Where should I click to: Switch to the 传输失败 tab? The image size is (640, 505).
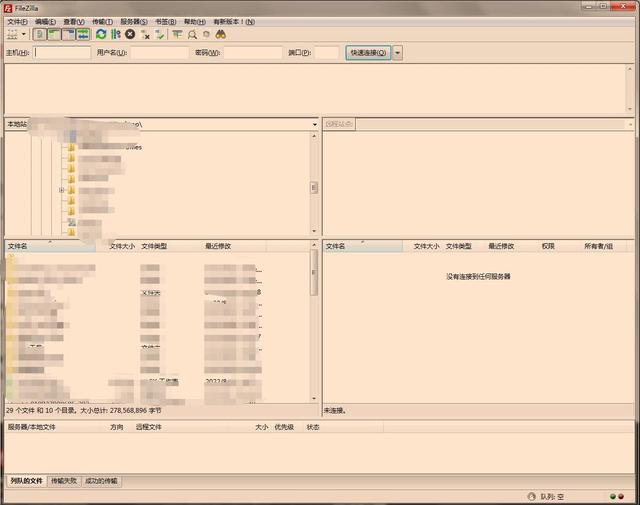[x=64, y=481]
